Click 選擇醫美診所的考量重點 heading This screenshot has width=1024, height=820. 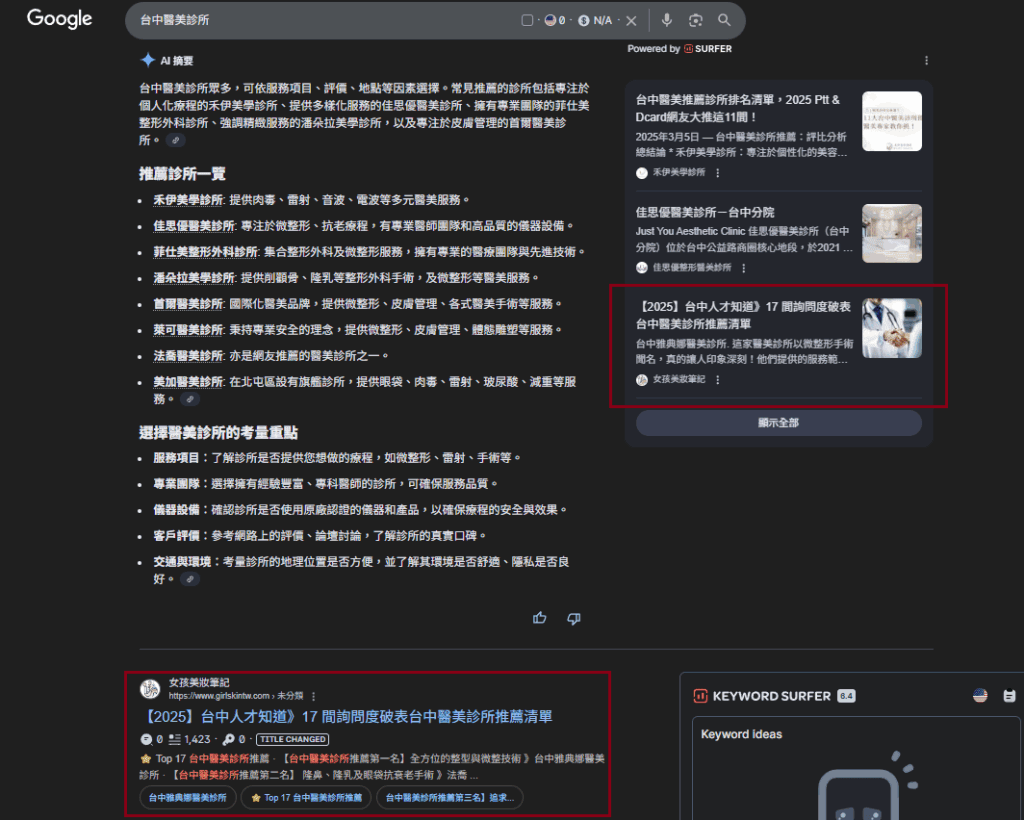tap(218, 433)
